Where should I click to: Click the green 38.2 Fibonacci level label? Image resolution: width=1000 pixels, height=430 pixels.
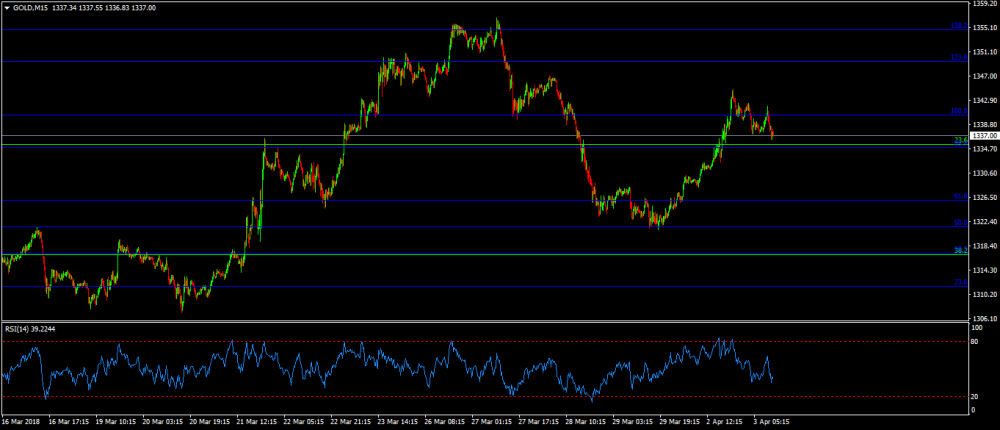click(958, 250)
